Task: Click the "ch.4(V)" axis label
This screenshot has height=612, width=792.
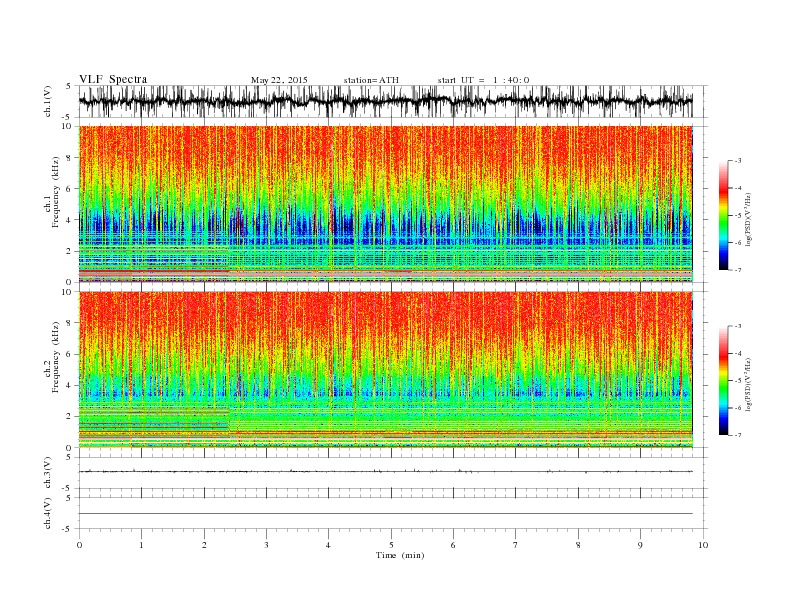Action: 48,513
